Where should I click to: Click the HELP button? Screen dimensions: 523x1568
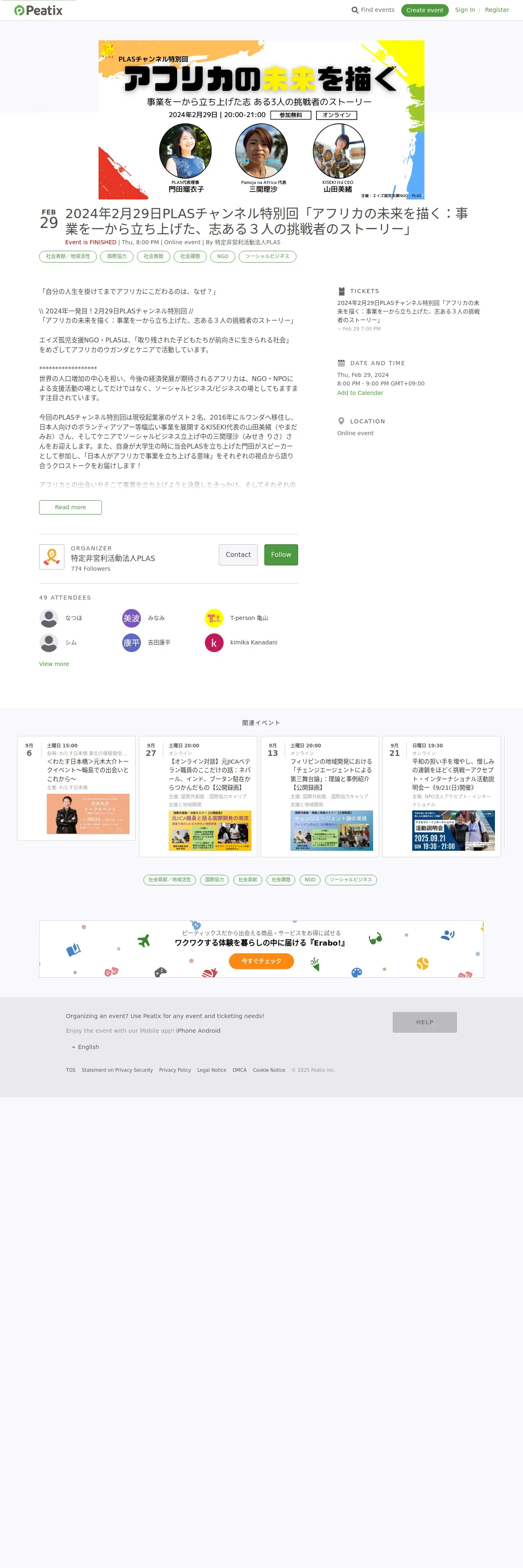pos(424,1022)
